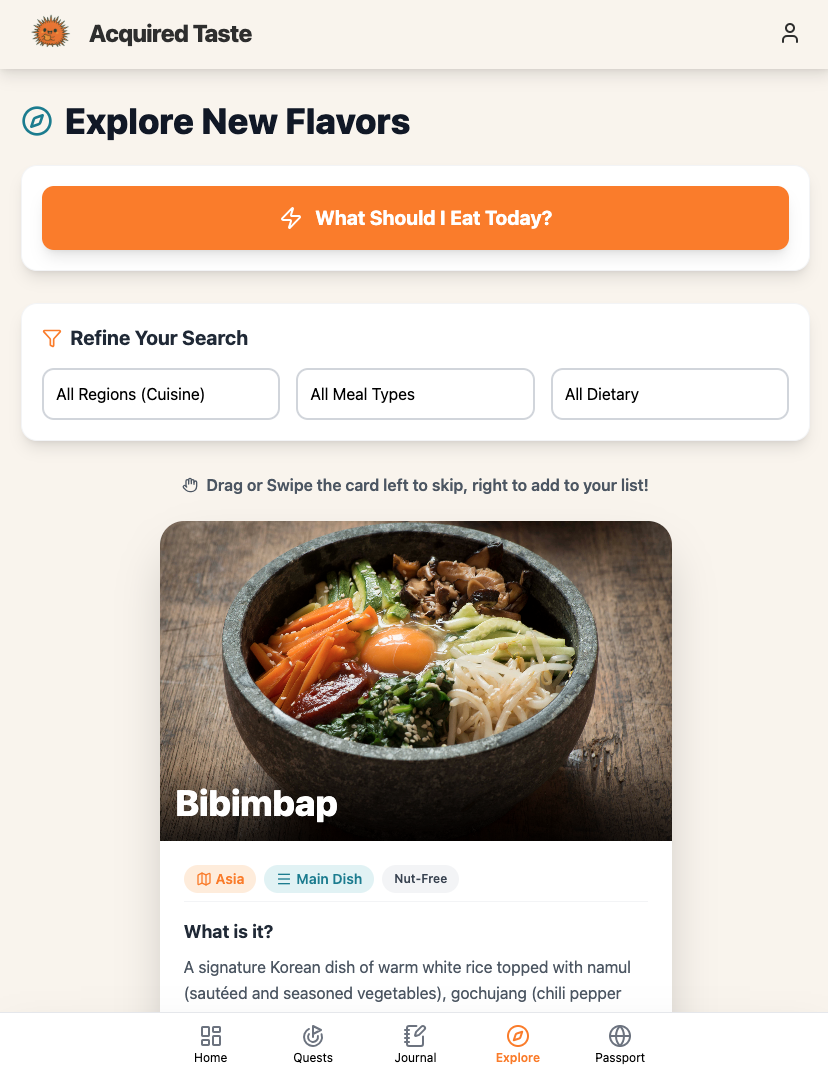828x1071 pixels.
Task: Open the All Regions (Cuisine) dropdown
Action: pos(160,394)
